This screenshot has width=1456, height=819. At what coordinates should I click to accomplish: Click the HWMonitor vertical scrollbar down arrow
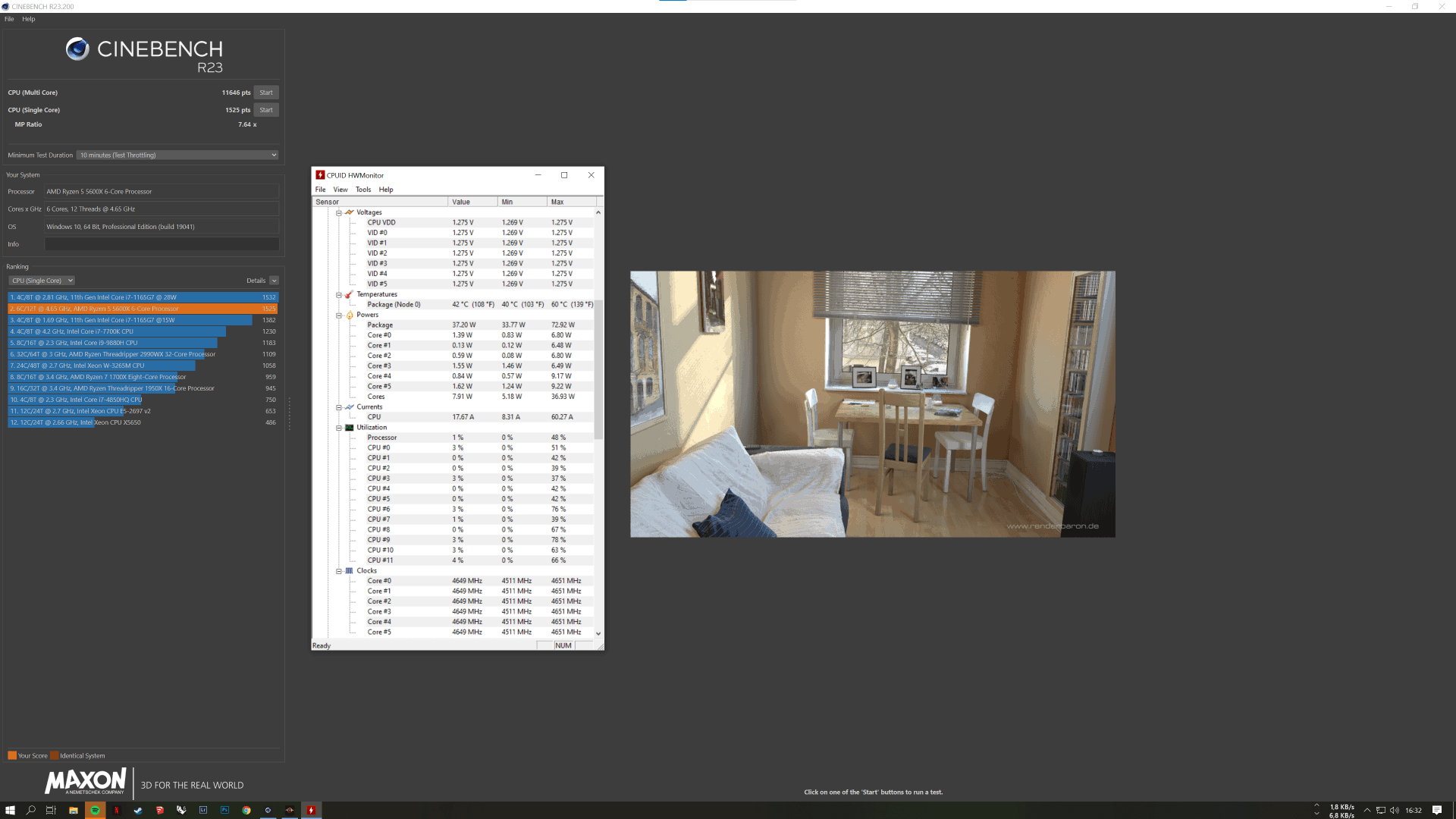point(598,634)
